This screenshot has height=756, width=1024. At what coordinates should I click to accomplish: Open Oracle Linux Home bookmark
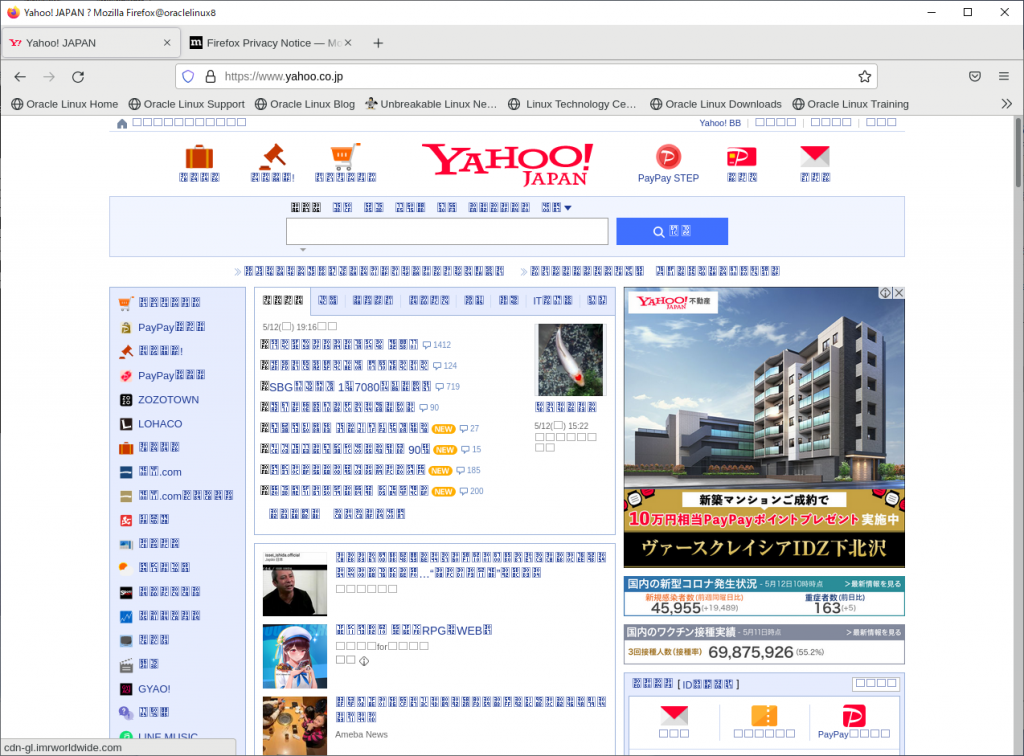[65, 104]
